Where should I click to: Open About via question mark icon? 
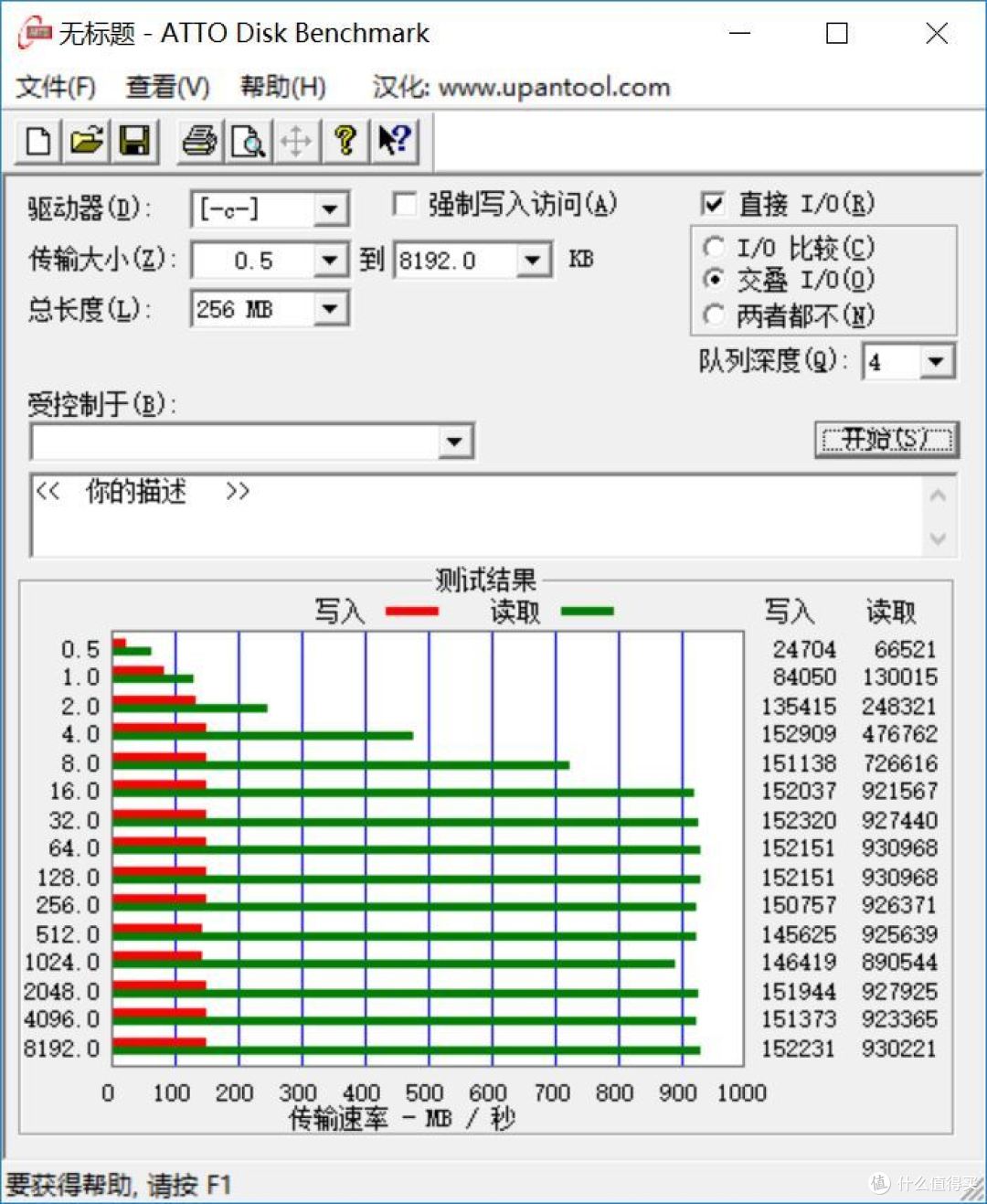coord(345,142)
